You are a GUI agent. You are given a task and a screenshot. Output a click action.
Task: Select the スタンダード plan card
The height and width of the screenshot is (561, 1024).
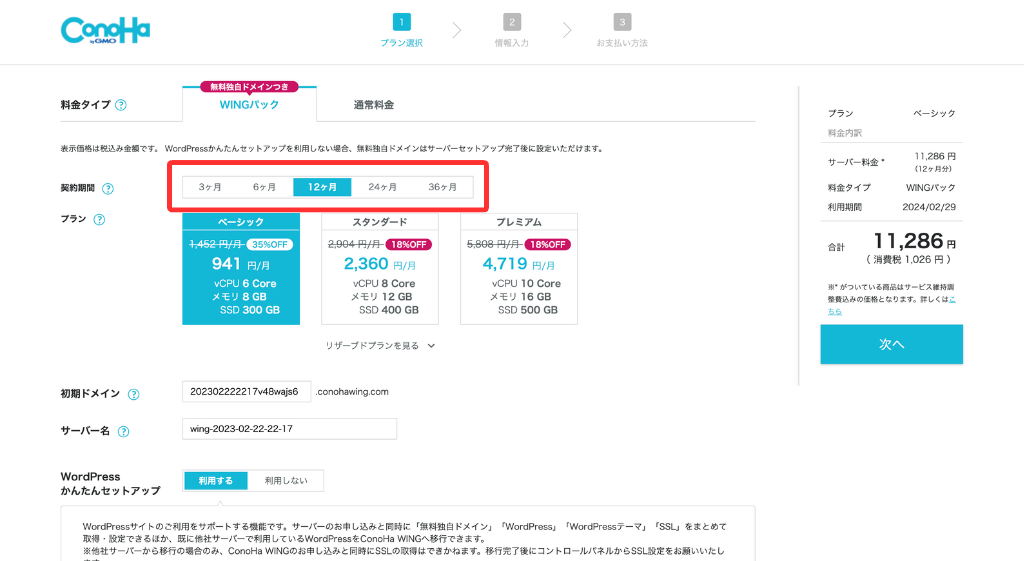tap(380, 268)
